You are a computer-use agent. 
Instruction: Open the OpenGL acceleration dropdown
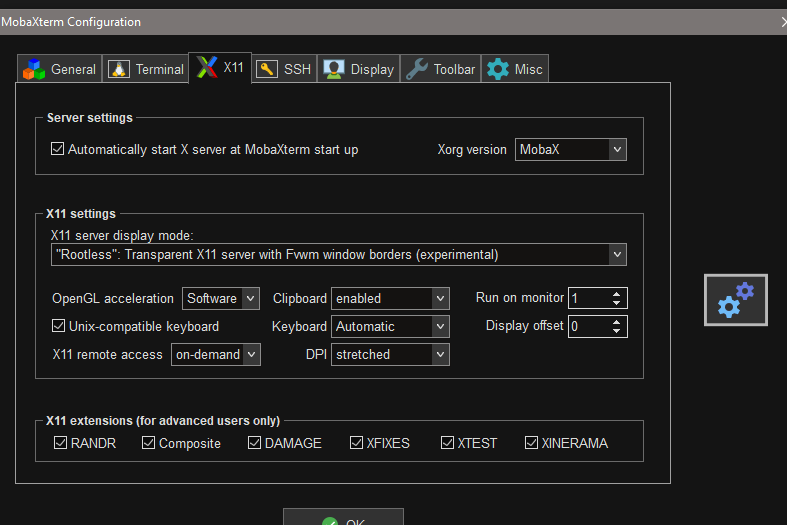(250, 298)
